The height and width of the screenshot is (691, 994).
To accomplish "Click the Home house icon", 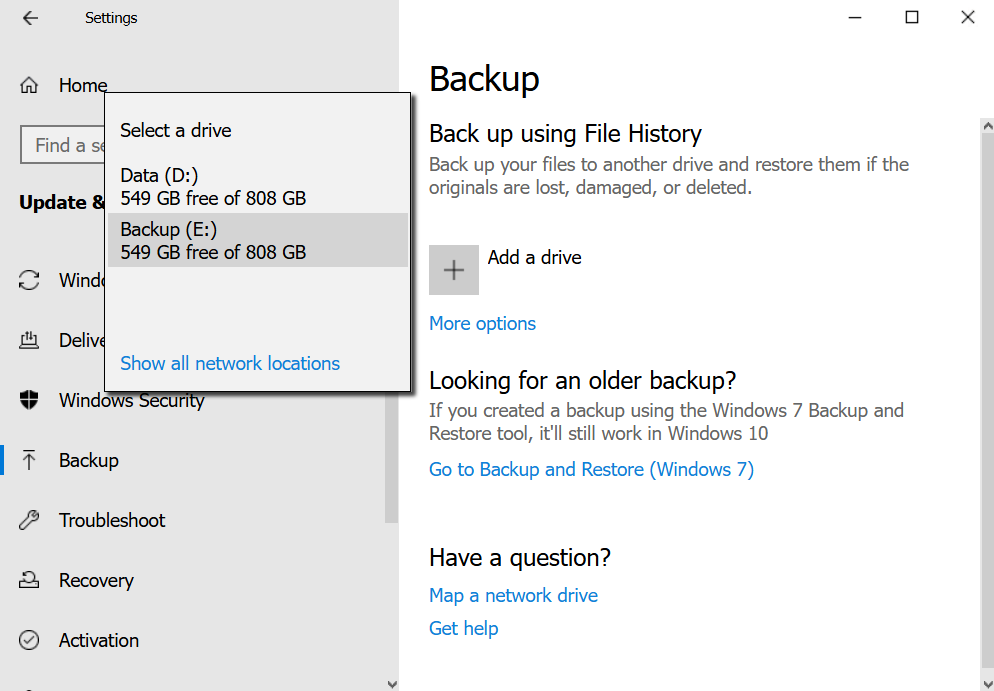I will (x=30, y=86).
